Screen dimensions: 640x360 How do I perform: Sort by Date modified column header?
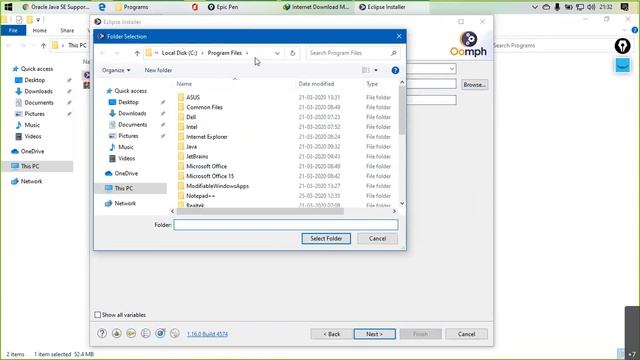(x=316, y=84)
